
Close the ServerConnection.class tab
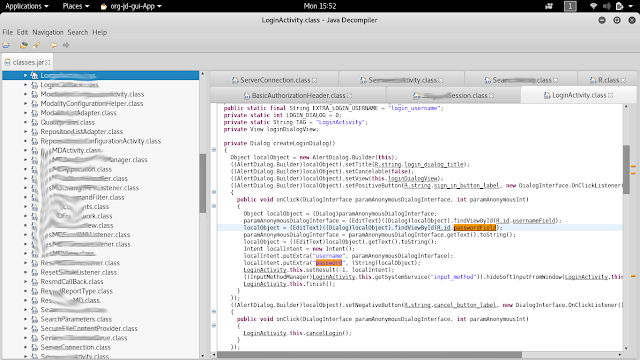pos(314,80)
